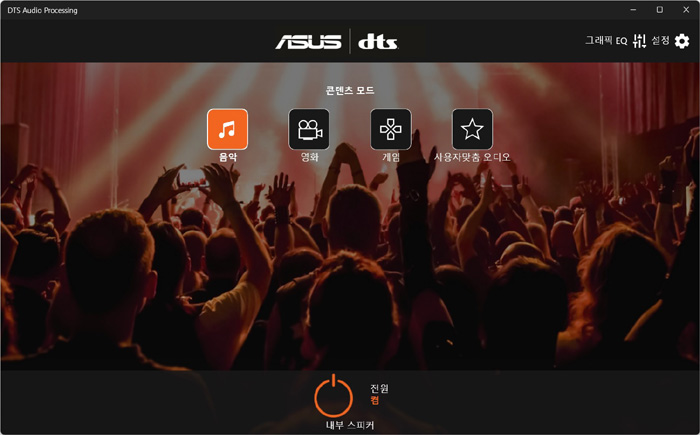Select the 음악 music mode icon
Viewport: 700px width, 435px height.
click(x=227, y=129)
